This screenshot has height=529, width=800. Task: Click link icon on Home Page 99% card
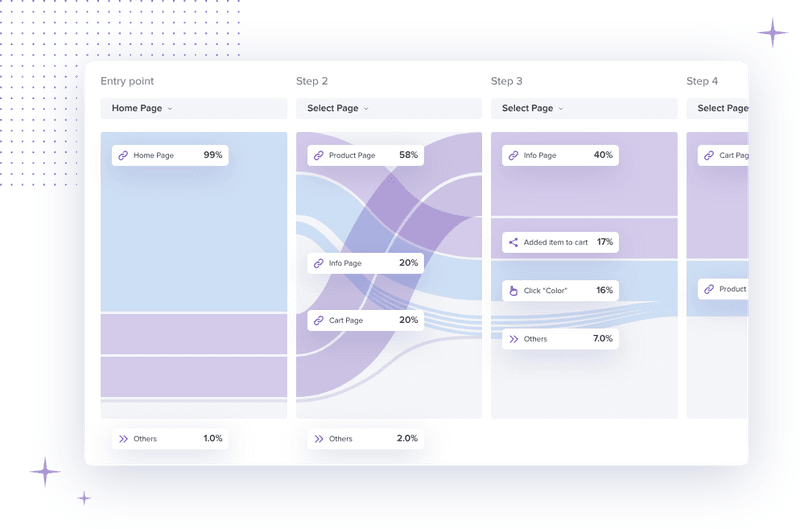pyautogui.click(x=123, y=156)
